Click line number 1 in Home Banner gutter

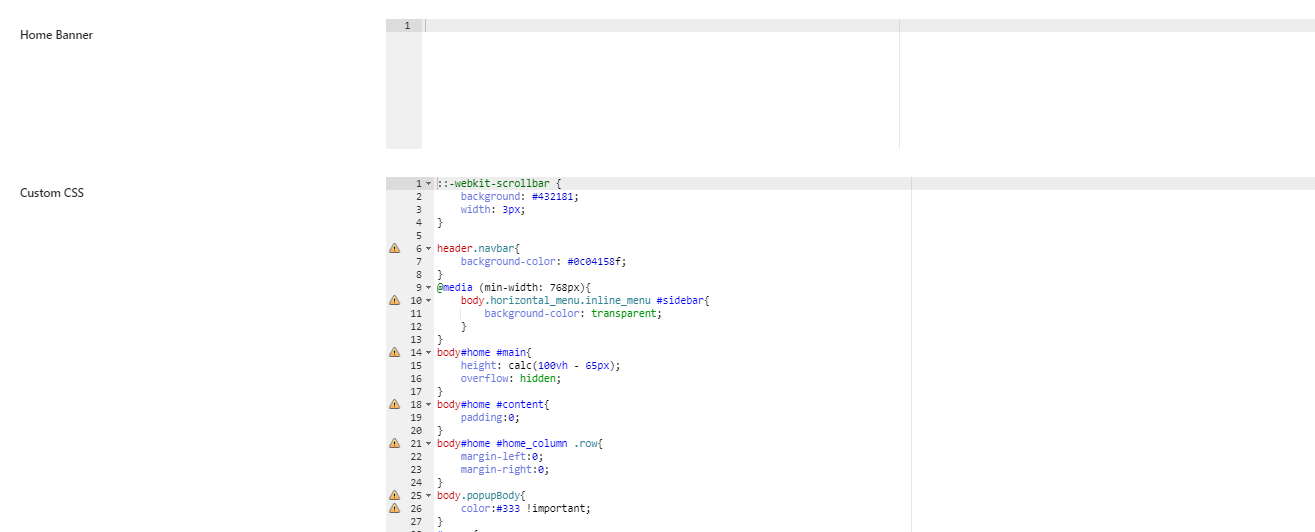[x=406, y=26]
